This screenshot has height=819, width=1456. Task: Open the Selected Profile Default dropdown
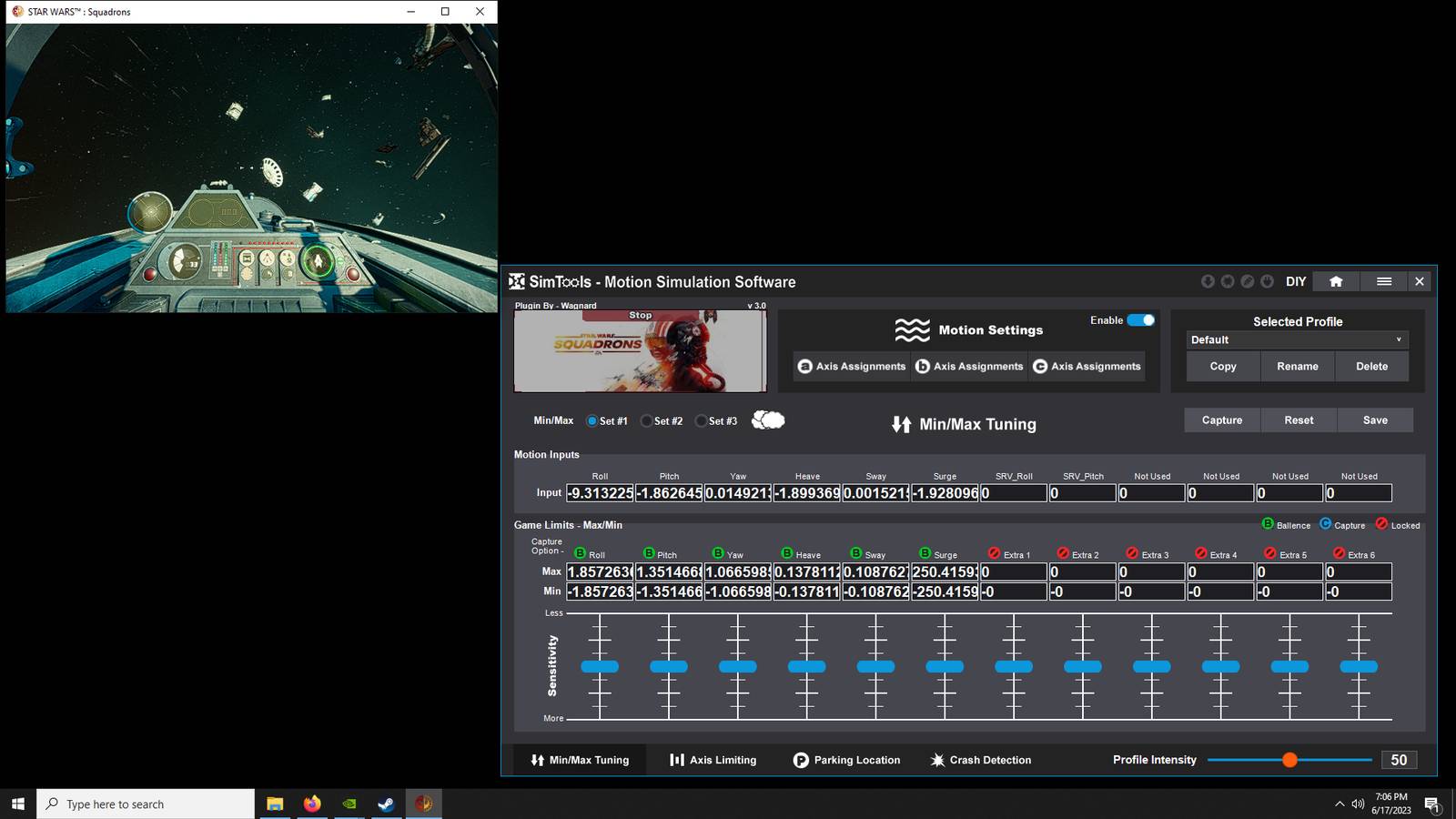pos(1298,339)
